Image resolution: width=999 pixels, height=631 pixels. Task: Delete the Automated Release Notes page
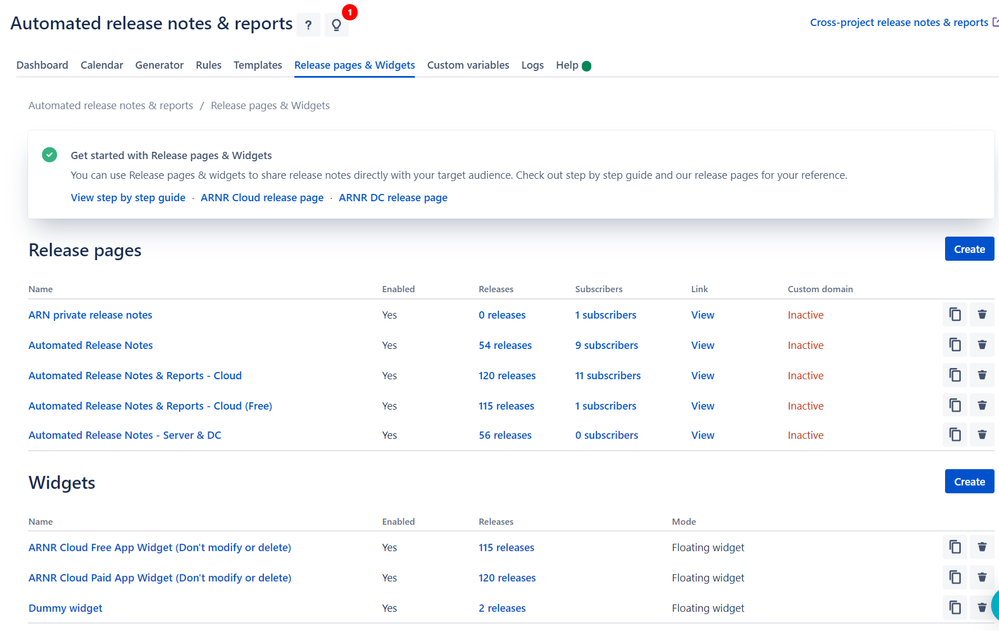coord(982,344)
